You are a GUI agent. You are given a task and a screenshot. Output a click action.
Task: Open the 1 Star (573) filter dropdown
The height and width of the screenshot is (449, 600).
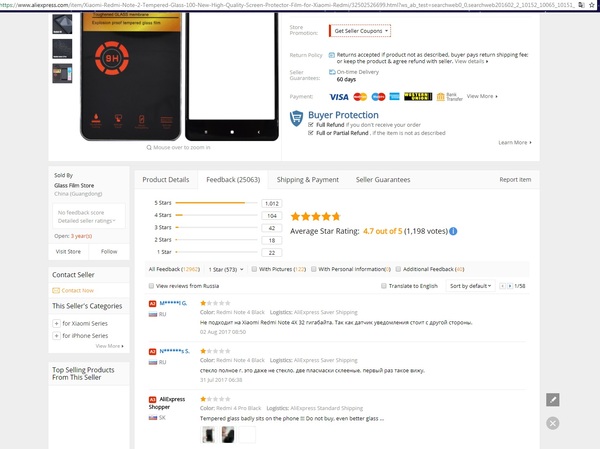(x=226, y=269)
